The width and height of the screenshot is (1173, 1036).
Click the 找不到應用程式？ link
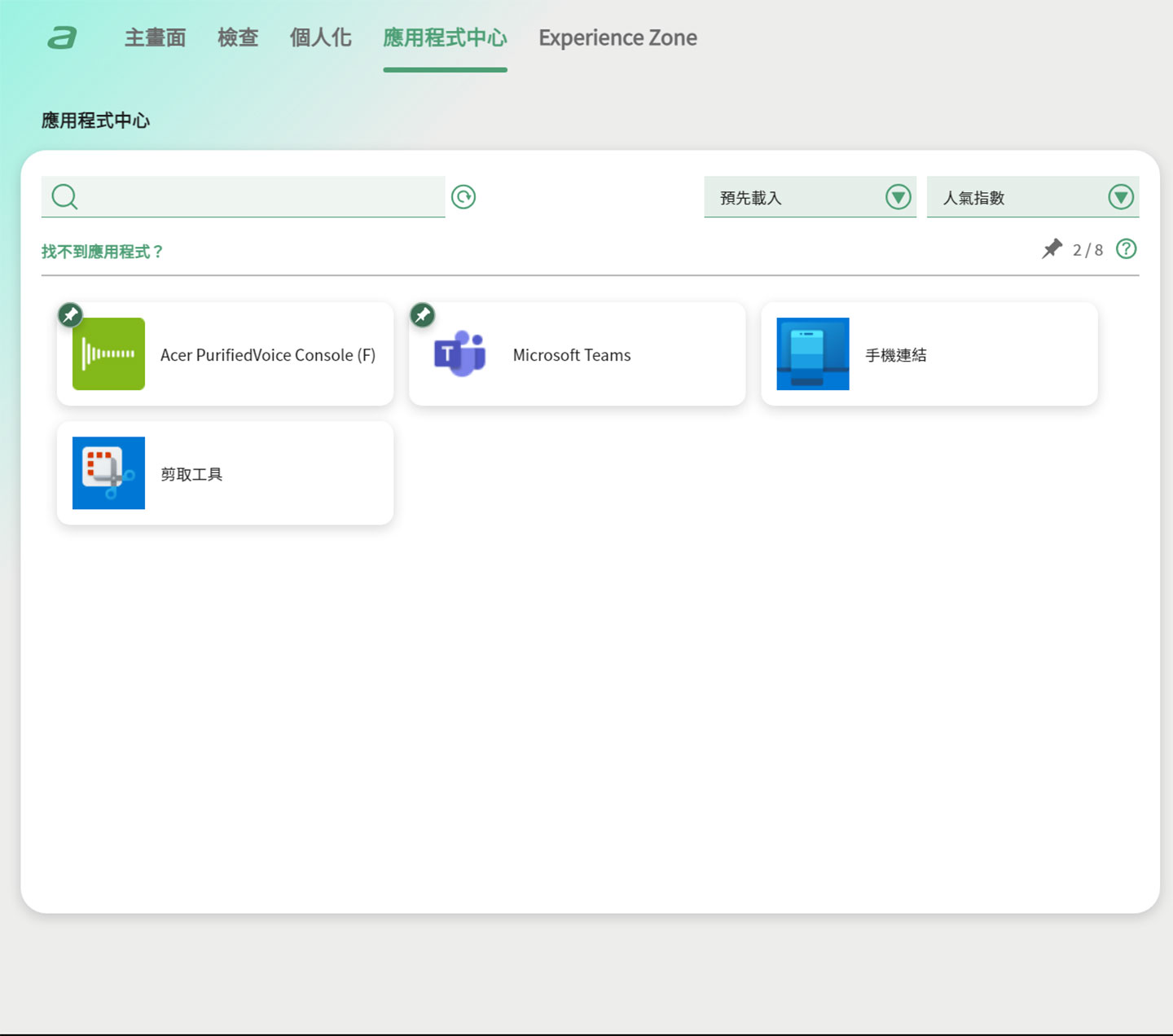pos(103,252)
